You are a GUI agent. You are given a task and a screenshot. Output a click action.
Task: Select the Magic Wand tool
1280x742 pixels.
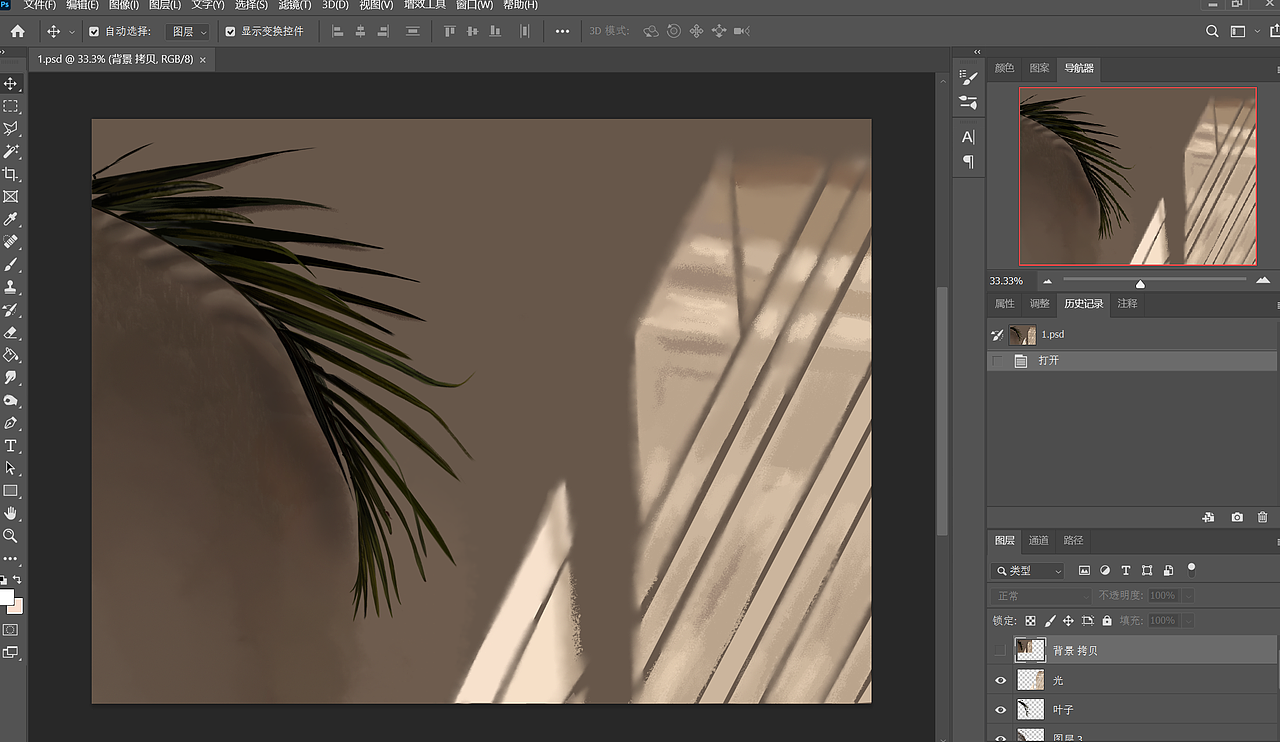click(x=11, y=152)
